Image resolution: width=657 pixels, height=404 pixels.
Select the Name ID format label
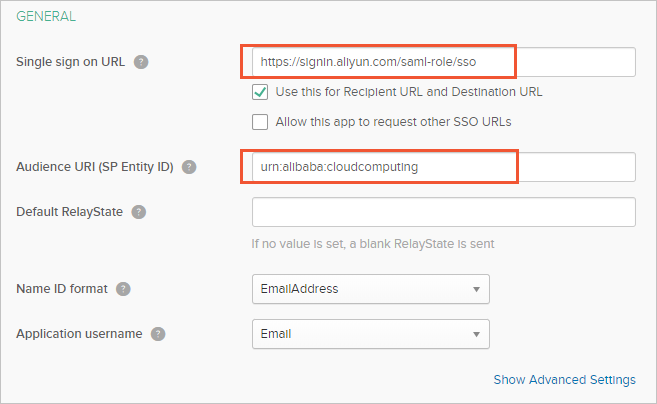[62, 289]
